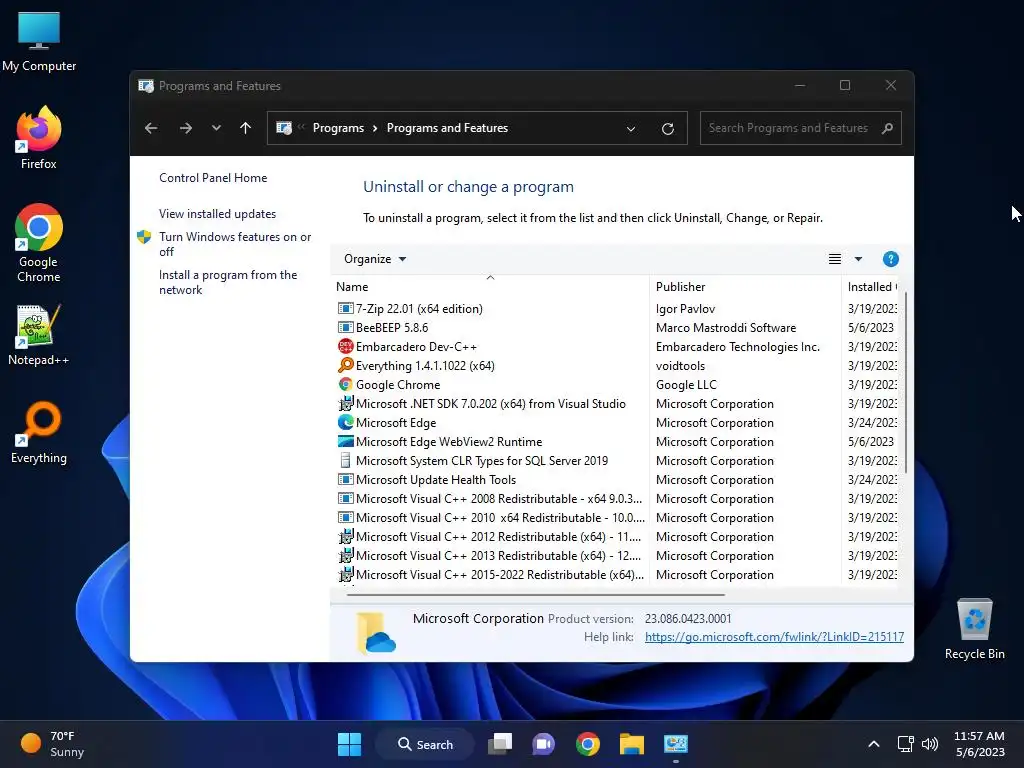Select Microsoft Visual C++ 2008 Redistributable row

pyautogui.click(x=616, y=498)
